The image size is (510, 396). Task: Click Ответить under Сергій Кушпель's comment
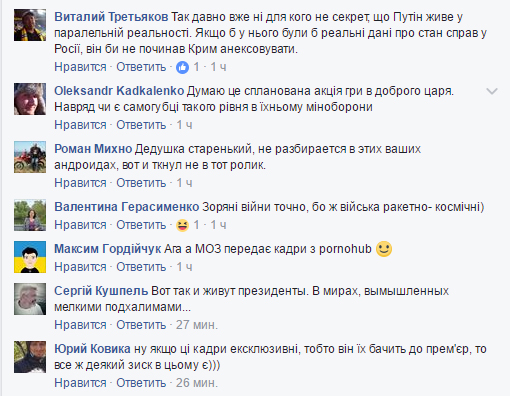(141, 325)
